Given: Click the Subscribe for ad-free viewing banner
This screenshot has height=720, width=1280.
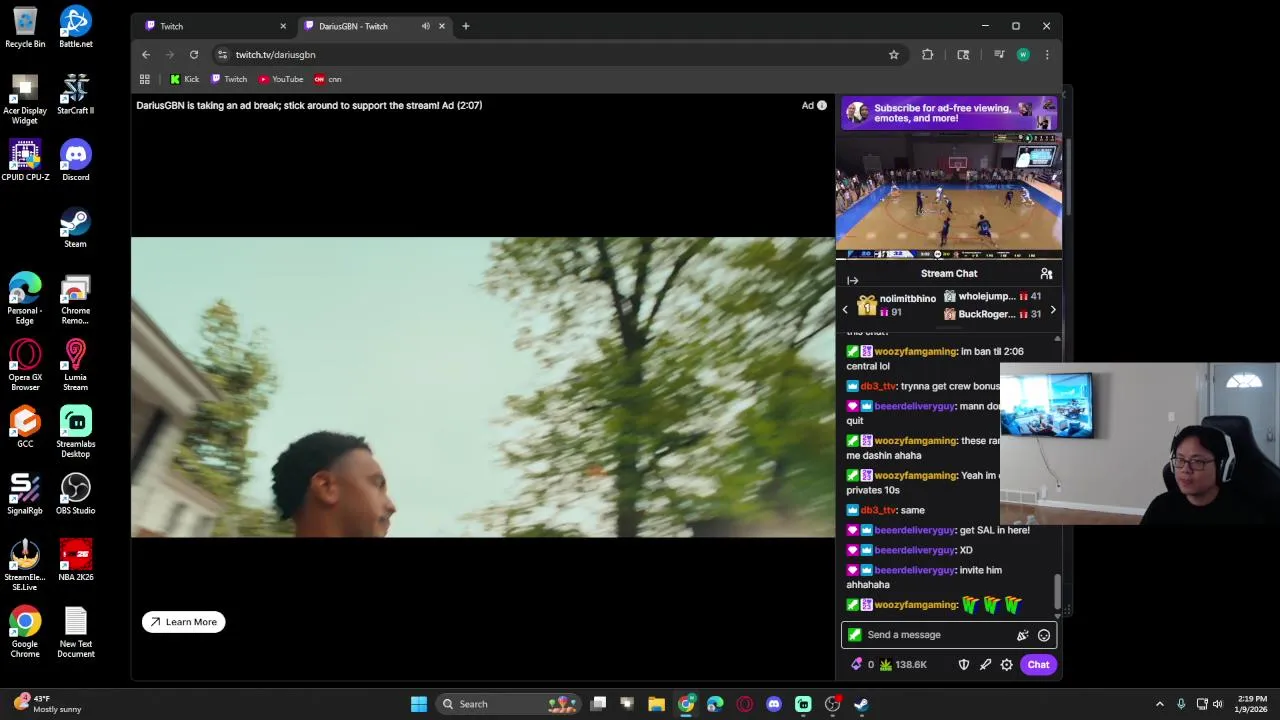Looking at the screenshot, I should click(x=949, y=113).
